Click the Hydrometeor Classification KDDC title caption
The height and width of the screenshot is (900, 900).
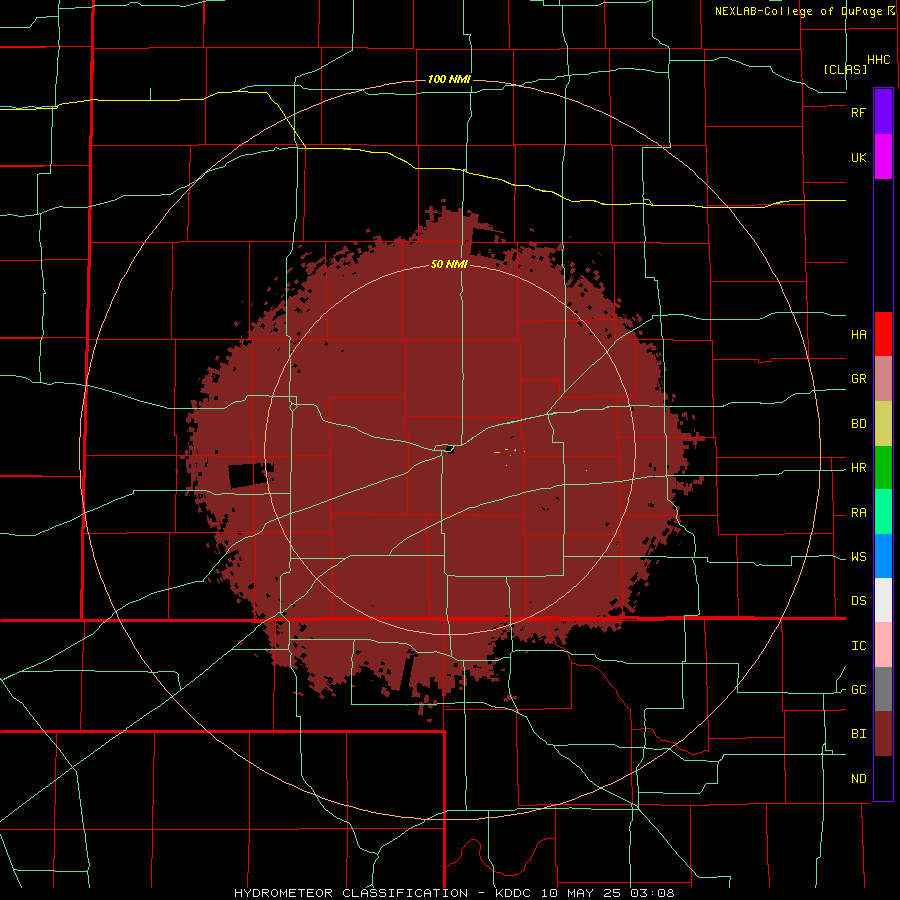[454, 893]
